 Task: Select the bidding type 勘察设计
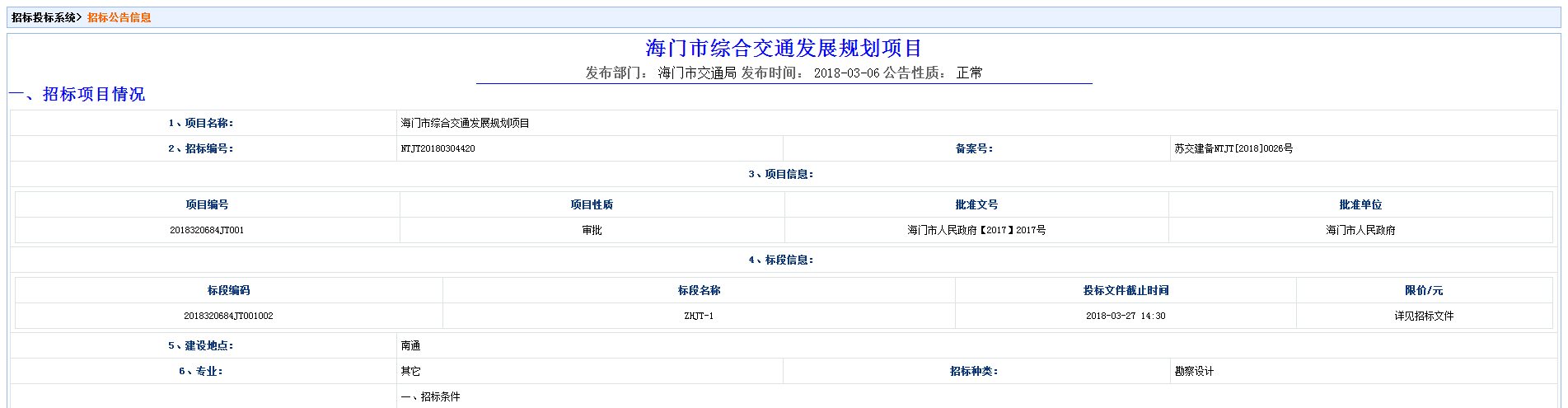[x=1194, y=371]
